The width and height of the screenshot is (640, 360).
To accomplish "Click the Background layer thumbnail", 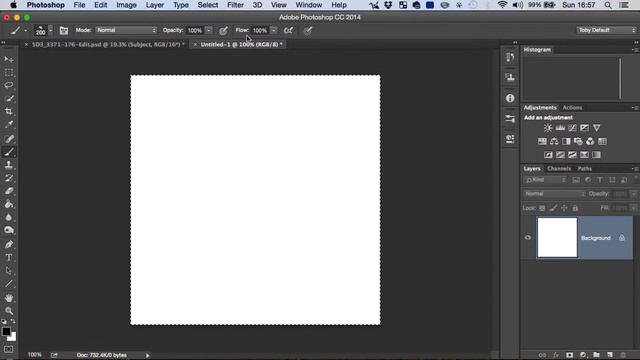I will pos(557,238).
